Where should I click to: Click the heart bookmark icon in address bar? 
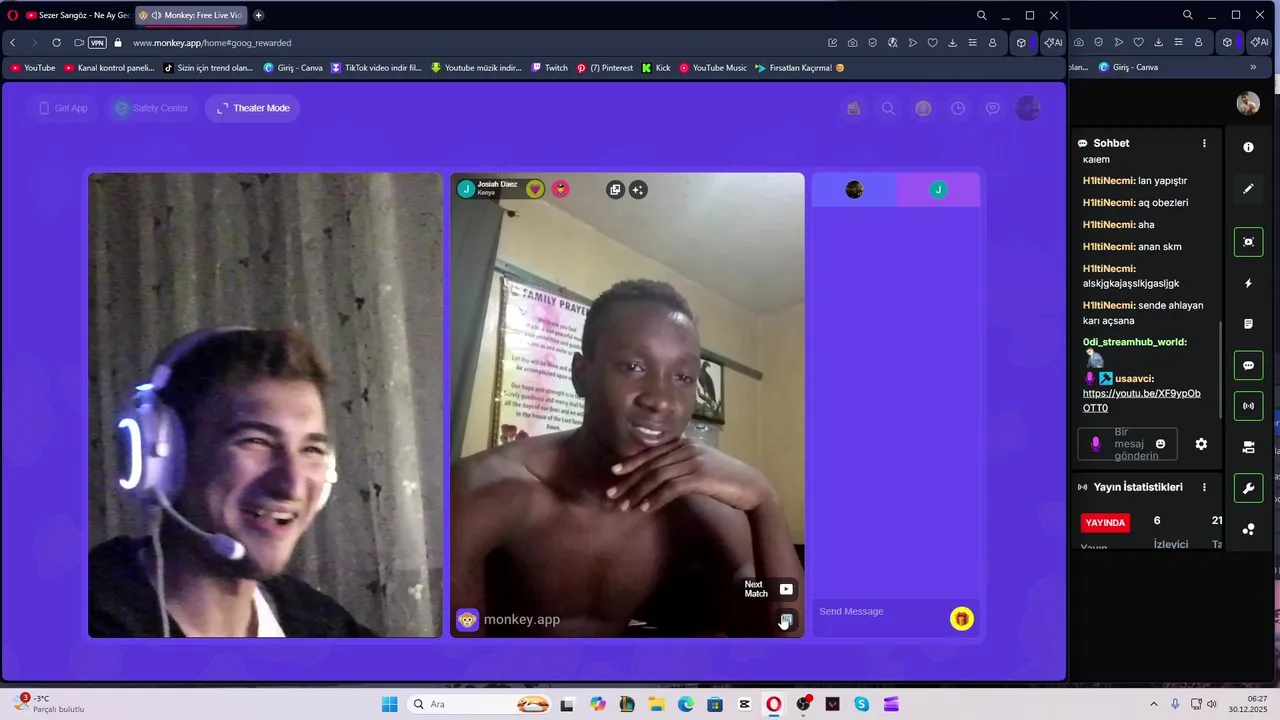pos(932,43)
